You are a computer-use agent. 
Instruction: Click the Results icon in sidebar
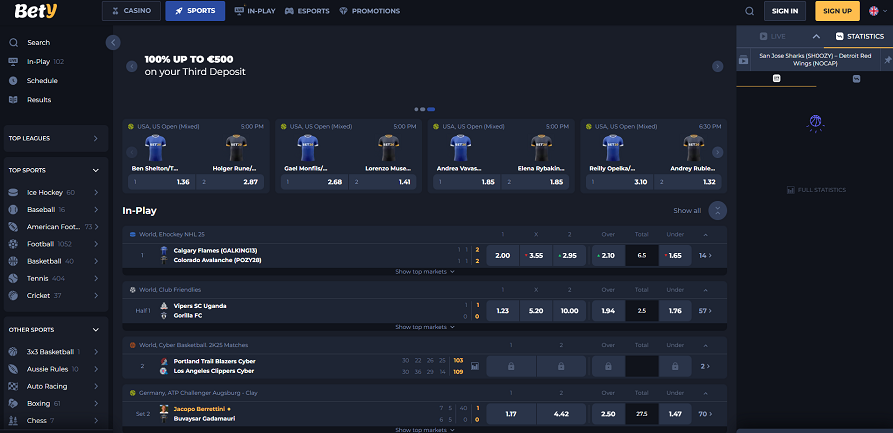13,100
